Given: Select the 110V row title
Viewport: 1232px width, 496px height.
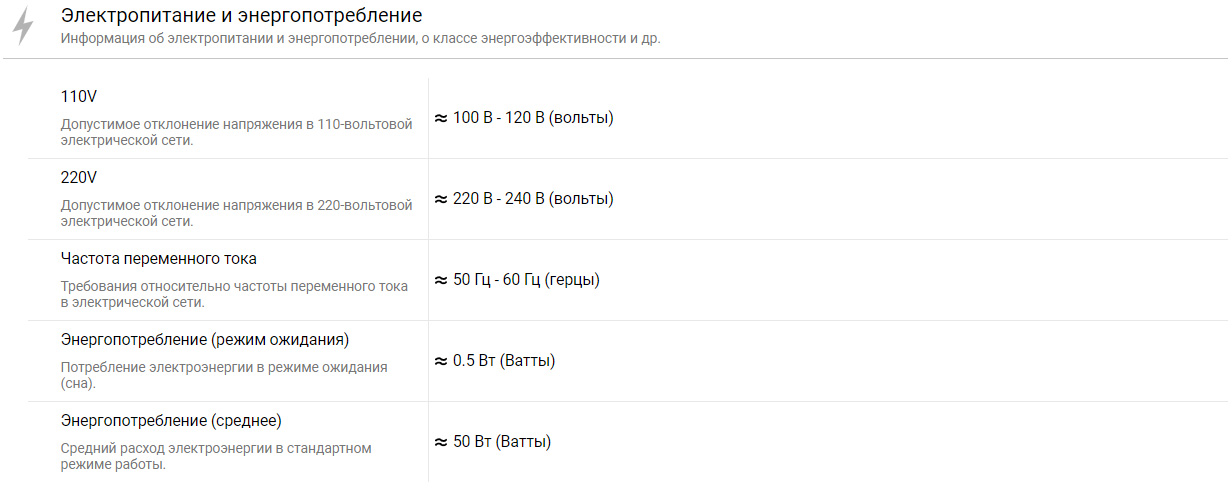Looking at the screenshot, I should 79,97.
